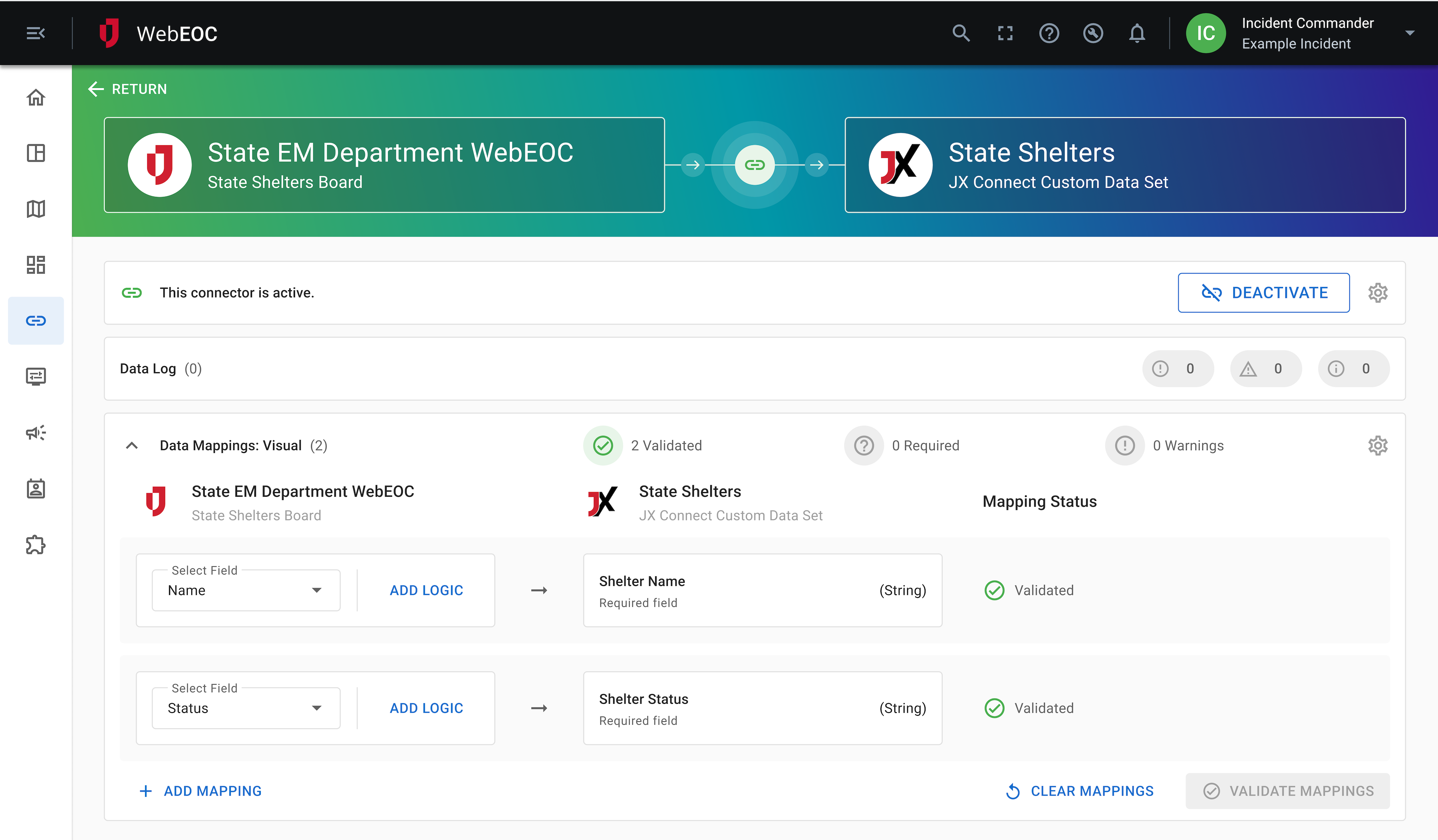This screenshot has height=840, width=1438.
Task: Click ADD MAPPING
Action: pyautogui.click(x=200, y=791)
